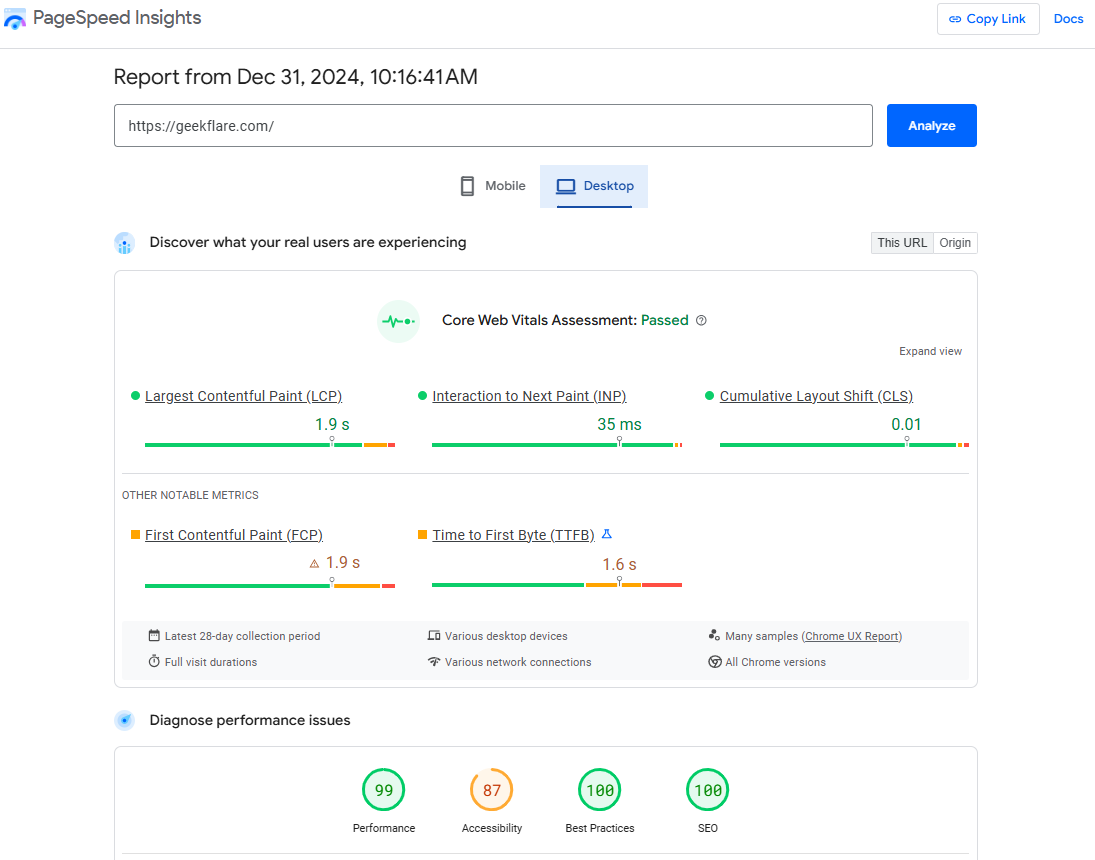Click the desktop laptop icon
The width and height of the screenshot is (1095, 860).
pyautogui.click(x=566, y=186)
